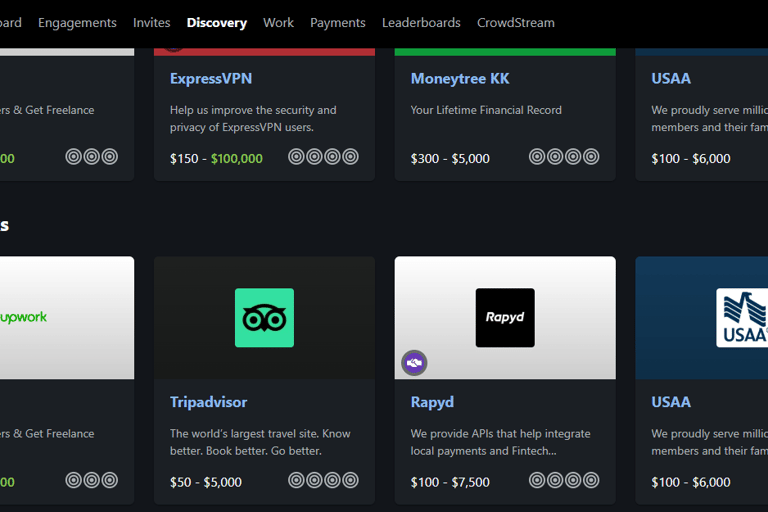Switch to the Work tab
The height and width of the screenshot is (512, 768).
pyautogui.click(x=278, y=23)
